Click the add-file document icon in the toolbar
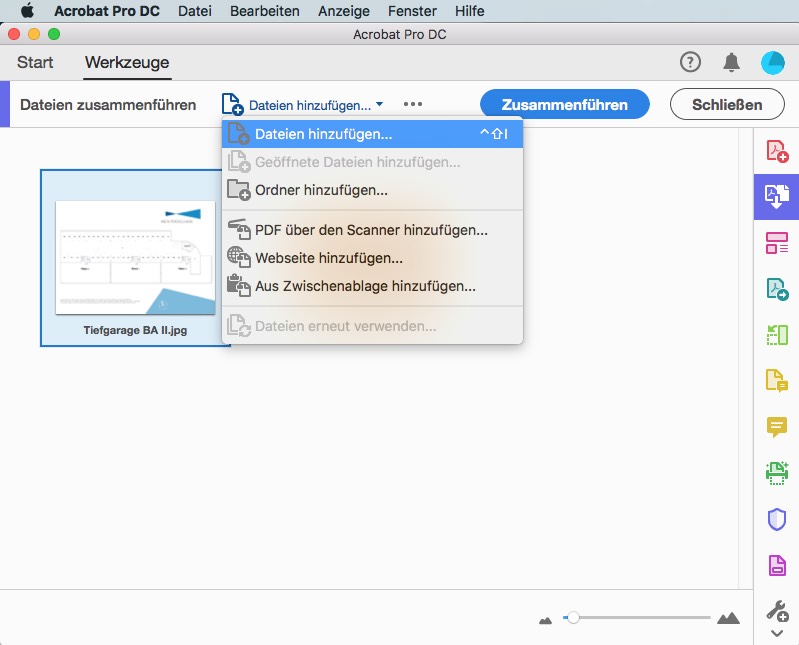 232,104
